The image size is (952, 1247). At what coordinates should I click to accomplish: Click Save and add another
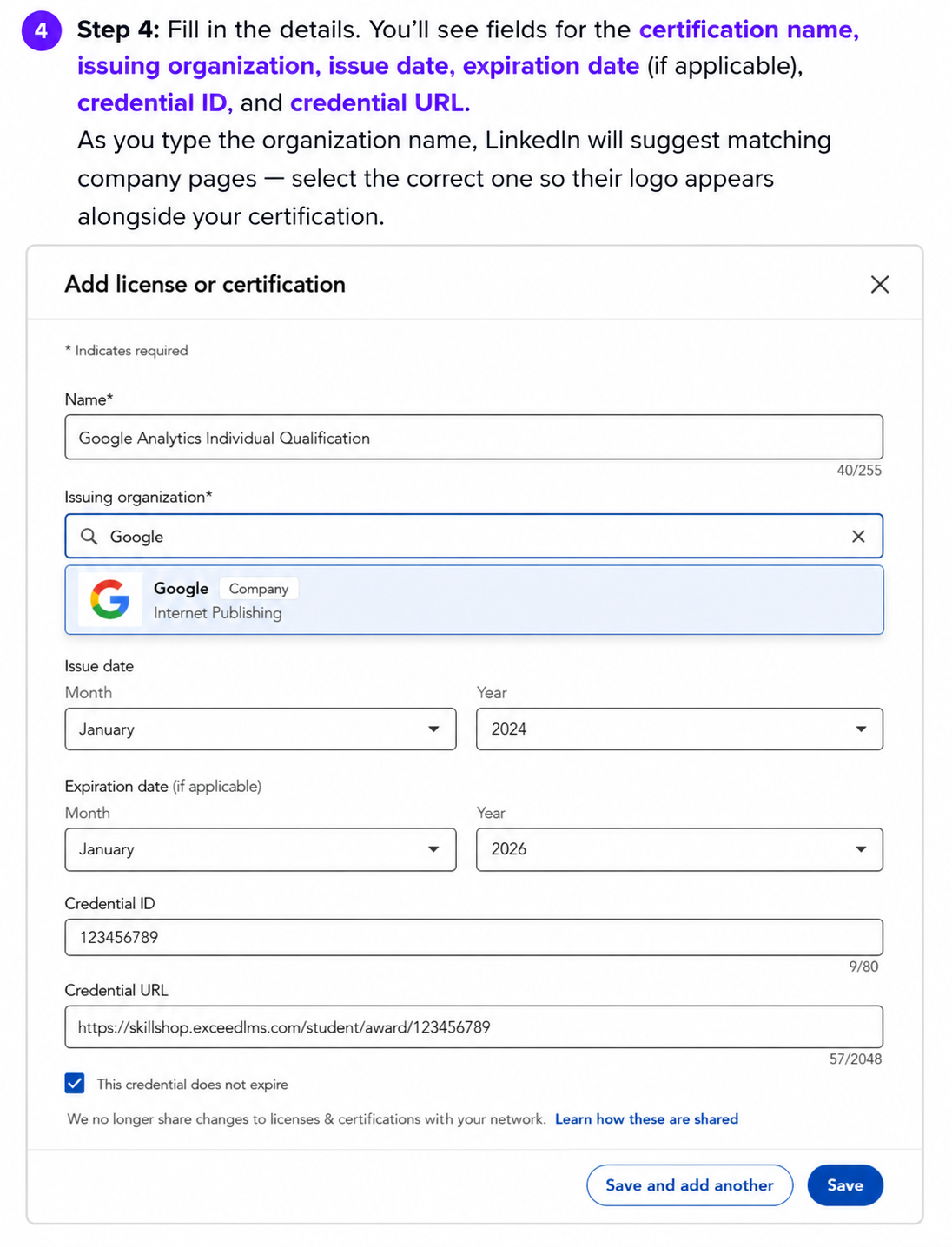point(690,1185)
